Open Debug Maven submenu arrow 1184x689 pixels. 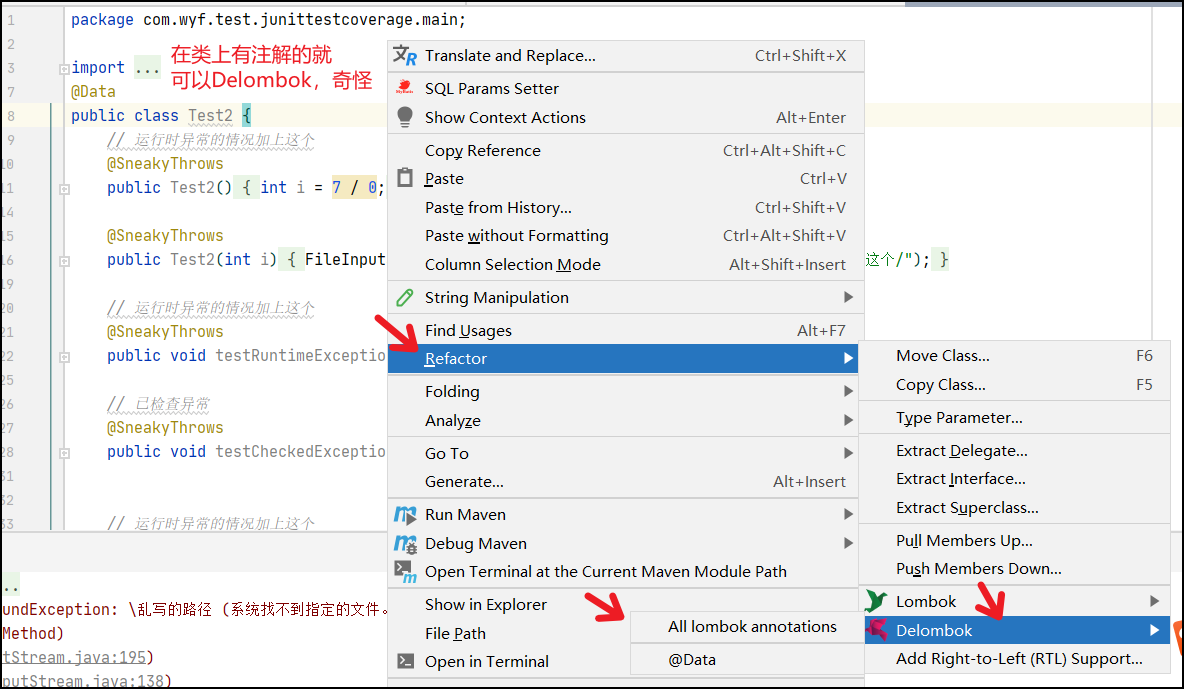coord(848,543)
